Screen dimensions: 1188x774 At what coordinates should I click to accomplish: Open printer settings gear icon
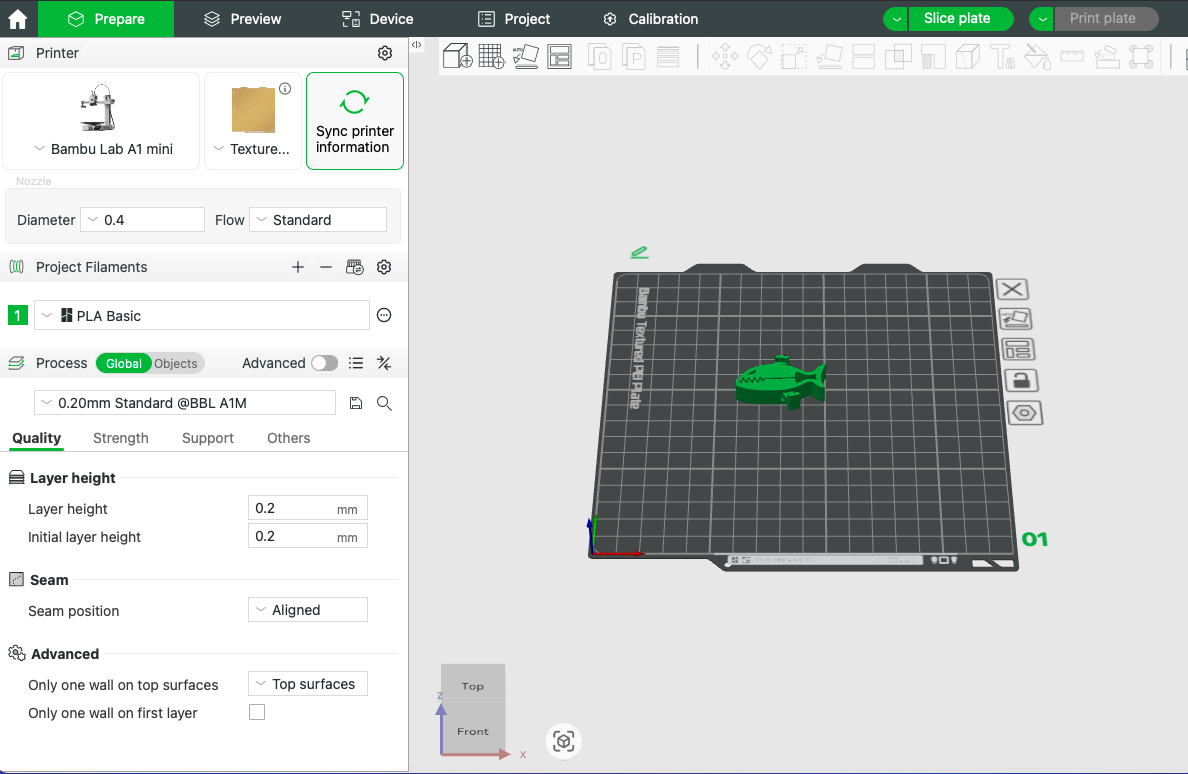[385, 53]
